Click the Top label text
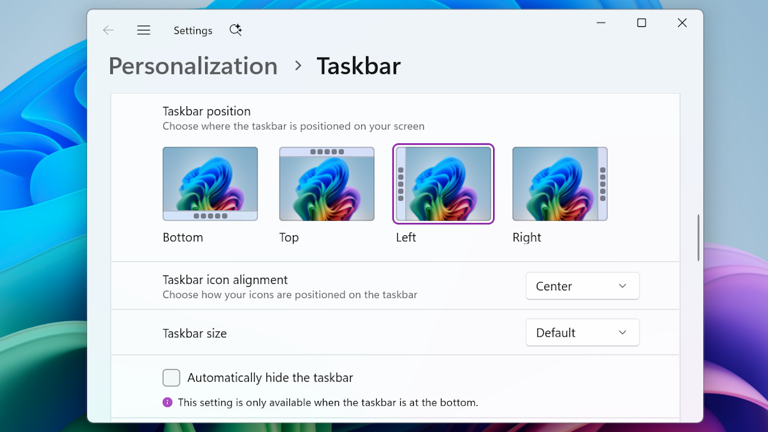This screenshot has width=768, height=432. pos(289,238)
